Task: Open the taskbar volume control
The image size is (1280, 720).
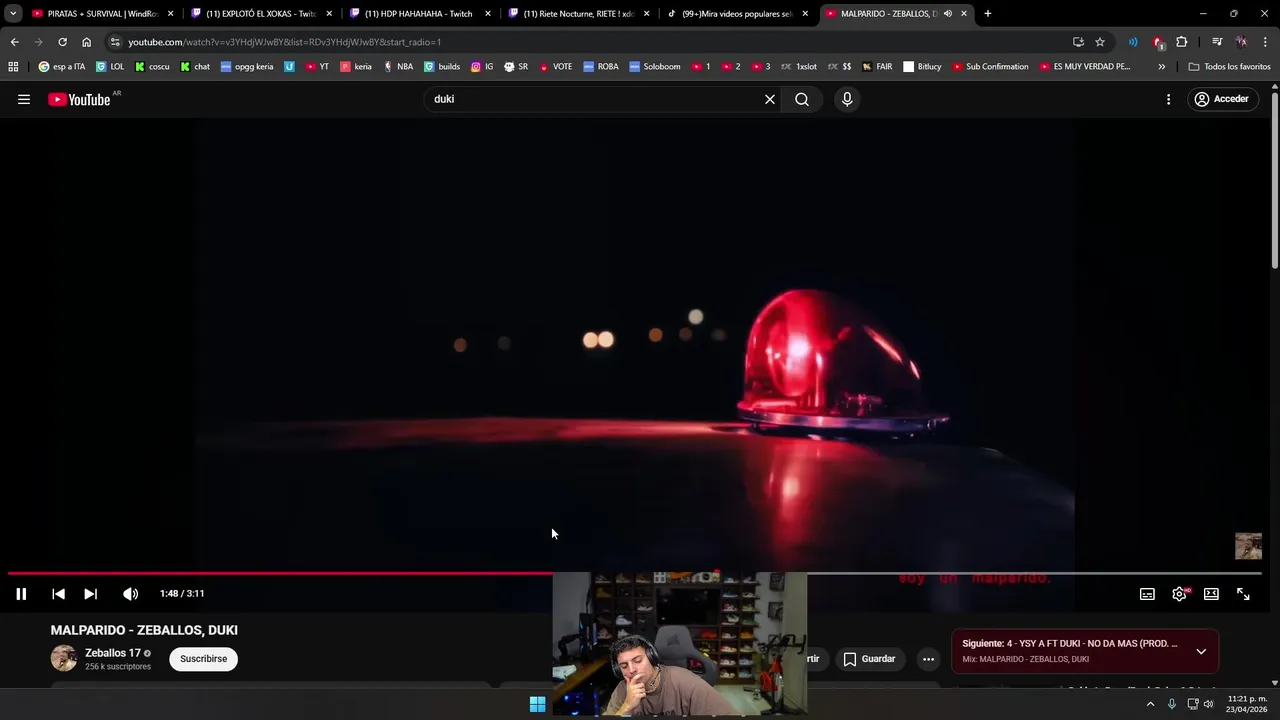Action: pos(1209,704)
